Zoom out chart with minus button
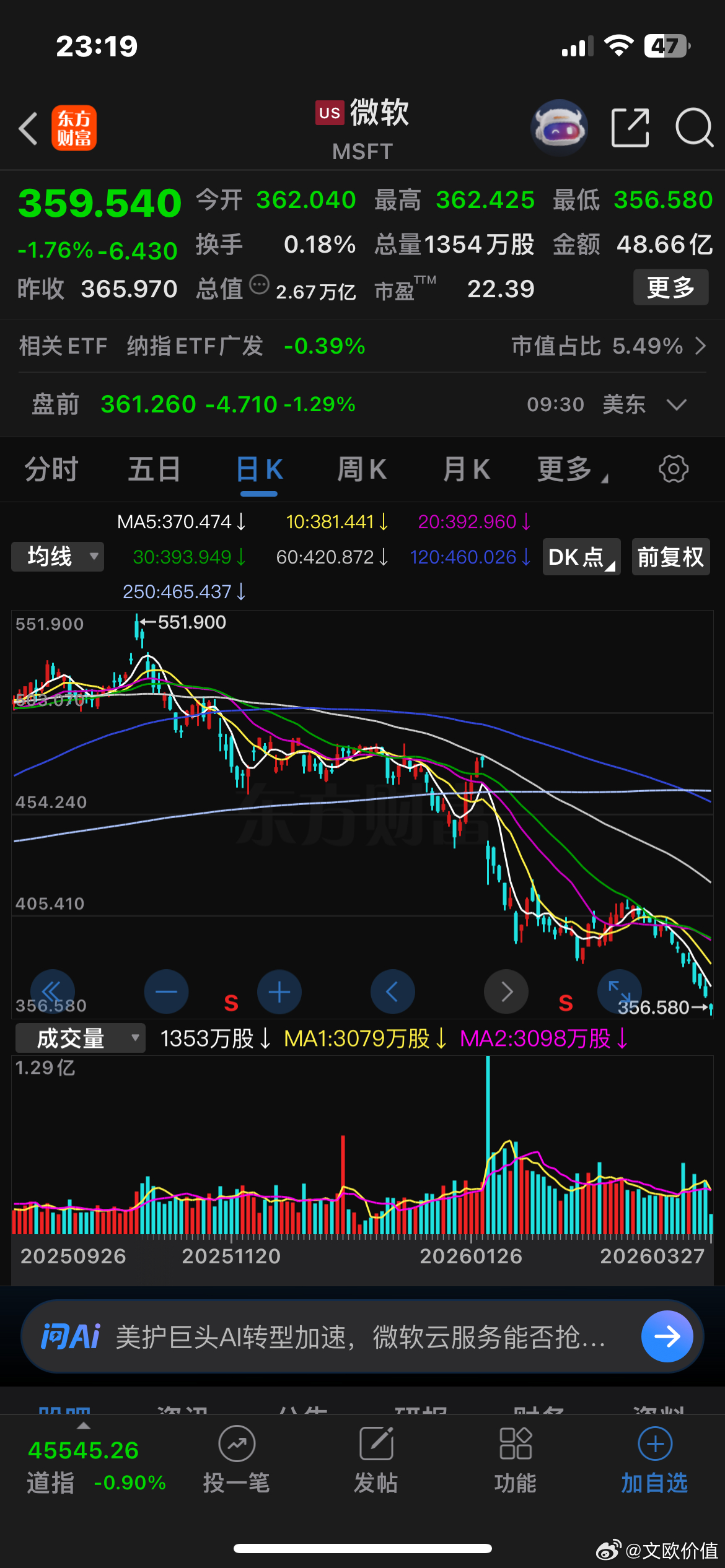 click(x=166, y=991)
